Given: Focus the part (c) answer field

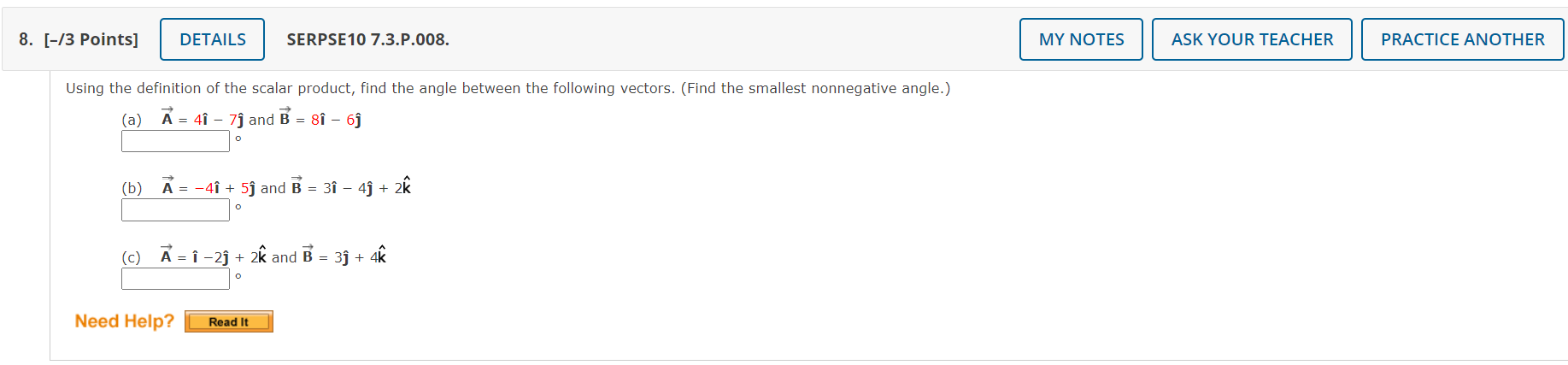Looking at the screenshot, I should point(175,279).
